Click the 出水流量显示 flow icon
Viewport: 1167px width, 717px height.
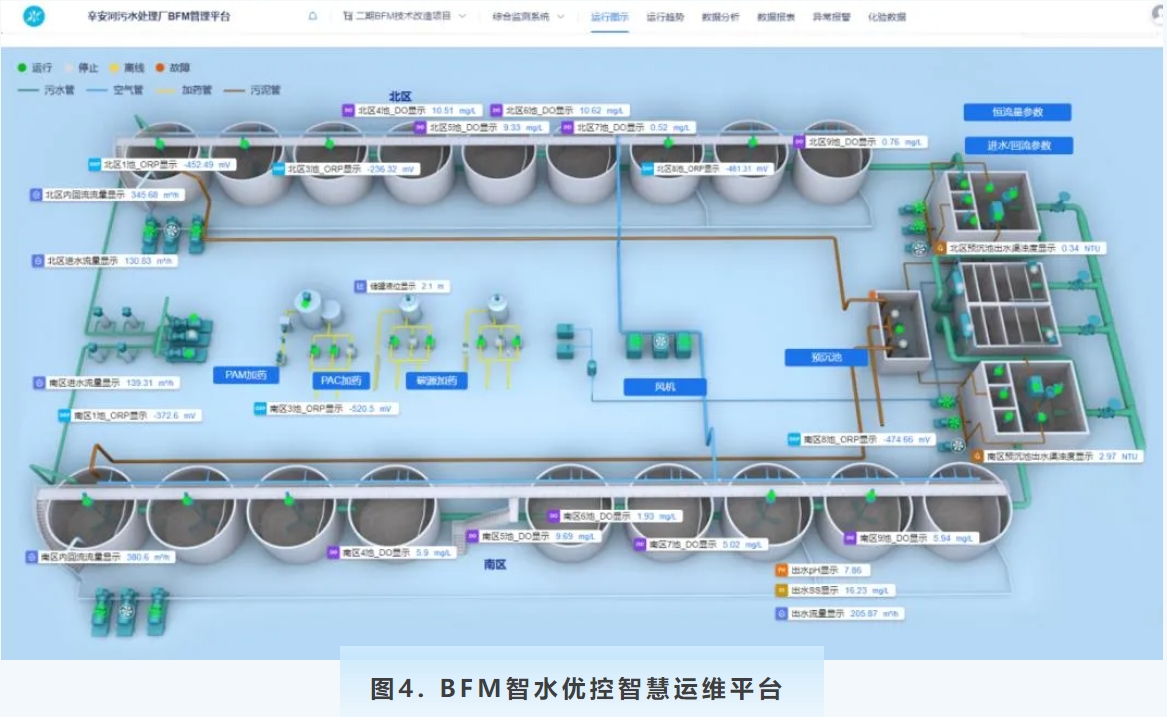(x=782, y=613)
